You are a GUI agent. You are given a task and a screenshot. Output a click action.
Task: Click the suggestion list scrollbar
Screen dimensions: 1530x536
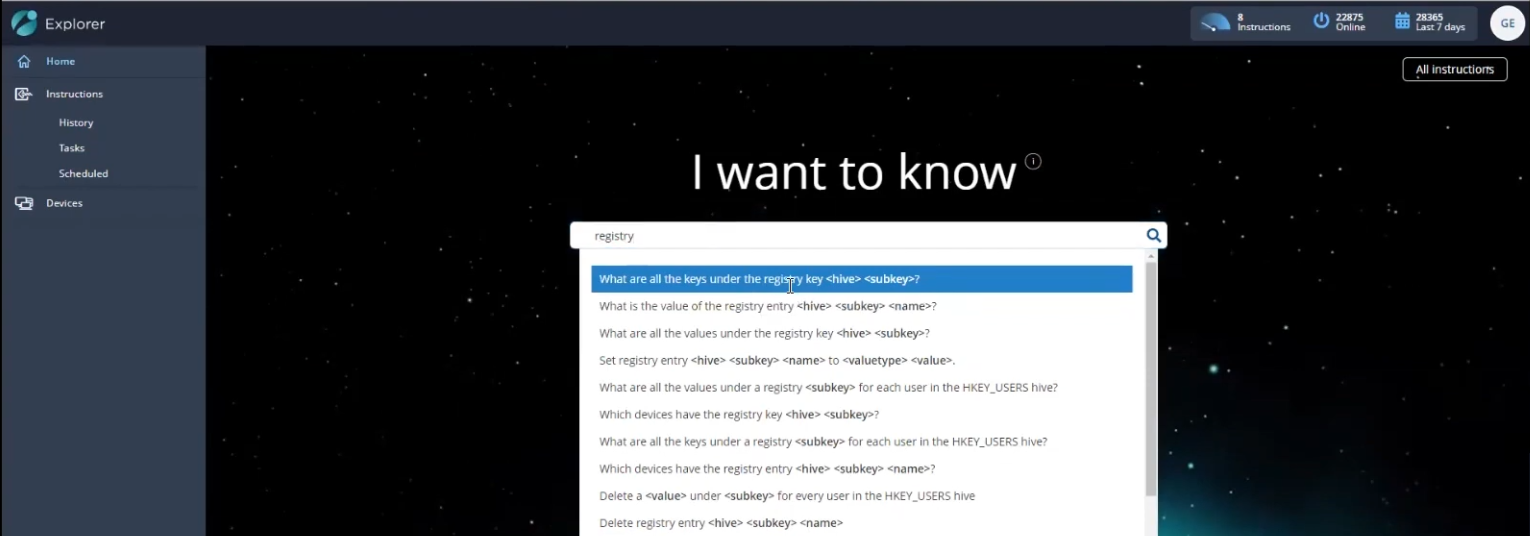[x=1151, y=378]
